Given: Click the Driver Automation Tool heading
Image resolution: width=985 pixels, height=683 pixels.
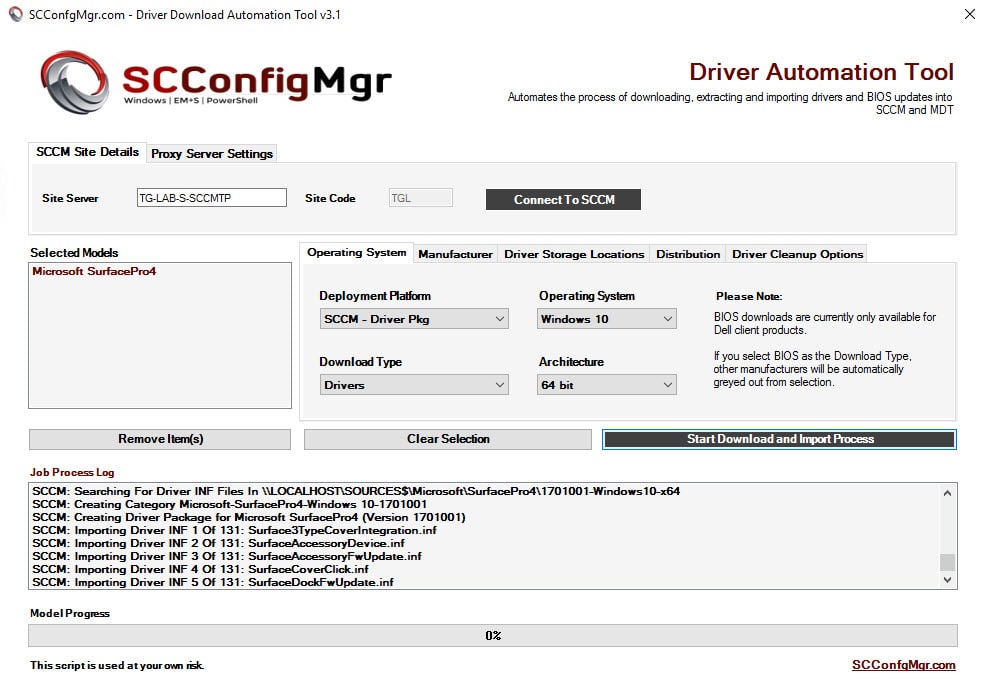Looking at the screenshot, I should (821, 72).
